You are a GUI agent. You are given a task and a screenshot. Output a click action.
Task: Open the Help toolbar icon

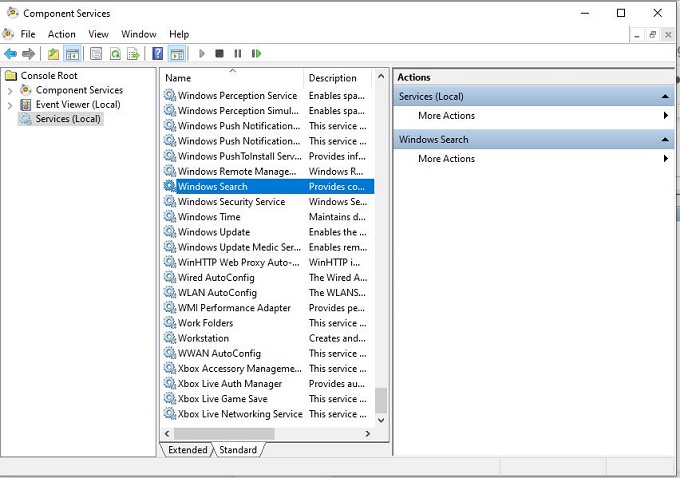click(158, 54)
